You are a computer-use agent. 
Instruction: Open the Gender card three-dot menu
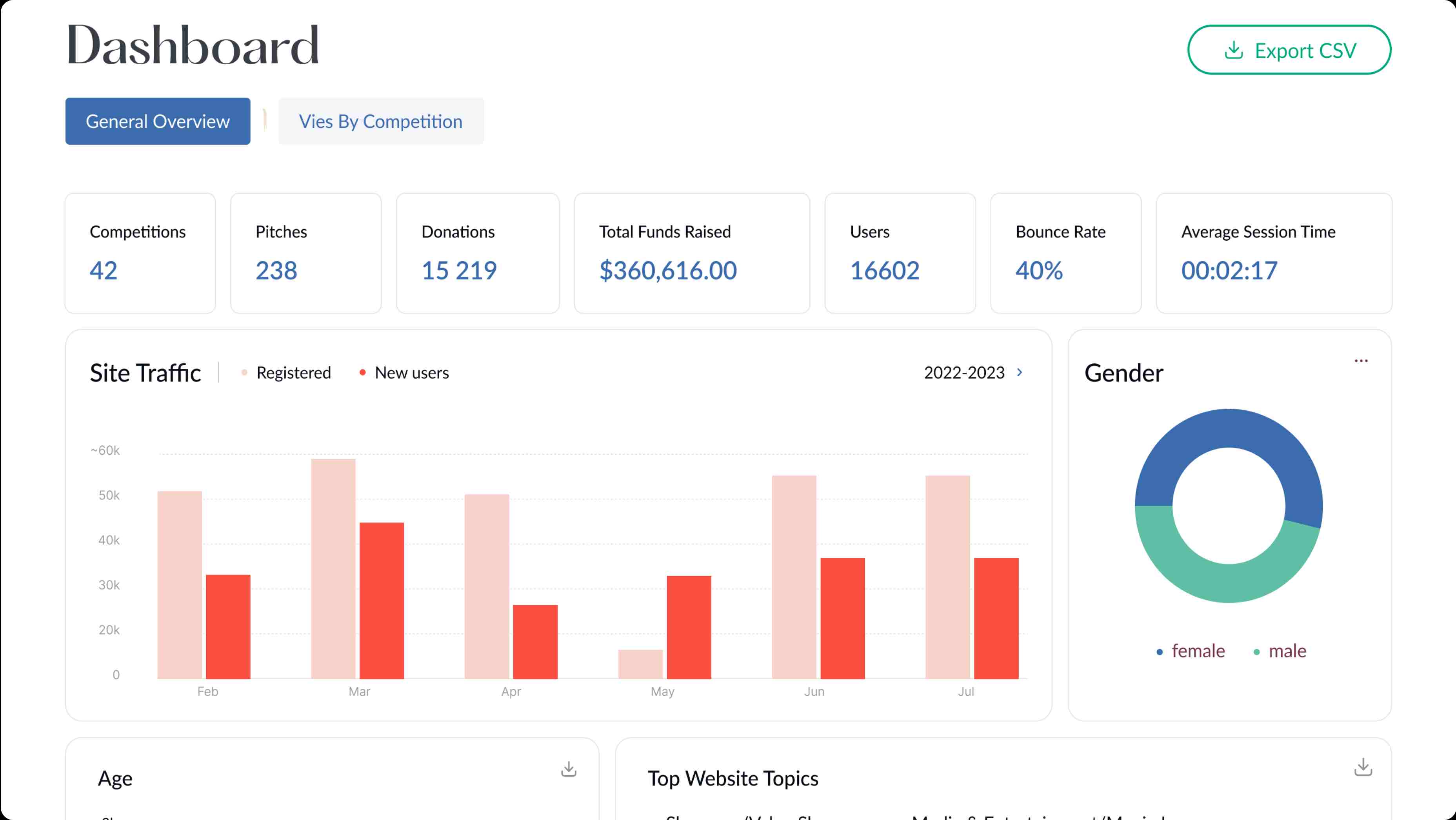tap(1361, 361)
